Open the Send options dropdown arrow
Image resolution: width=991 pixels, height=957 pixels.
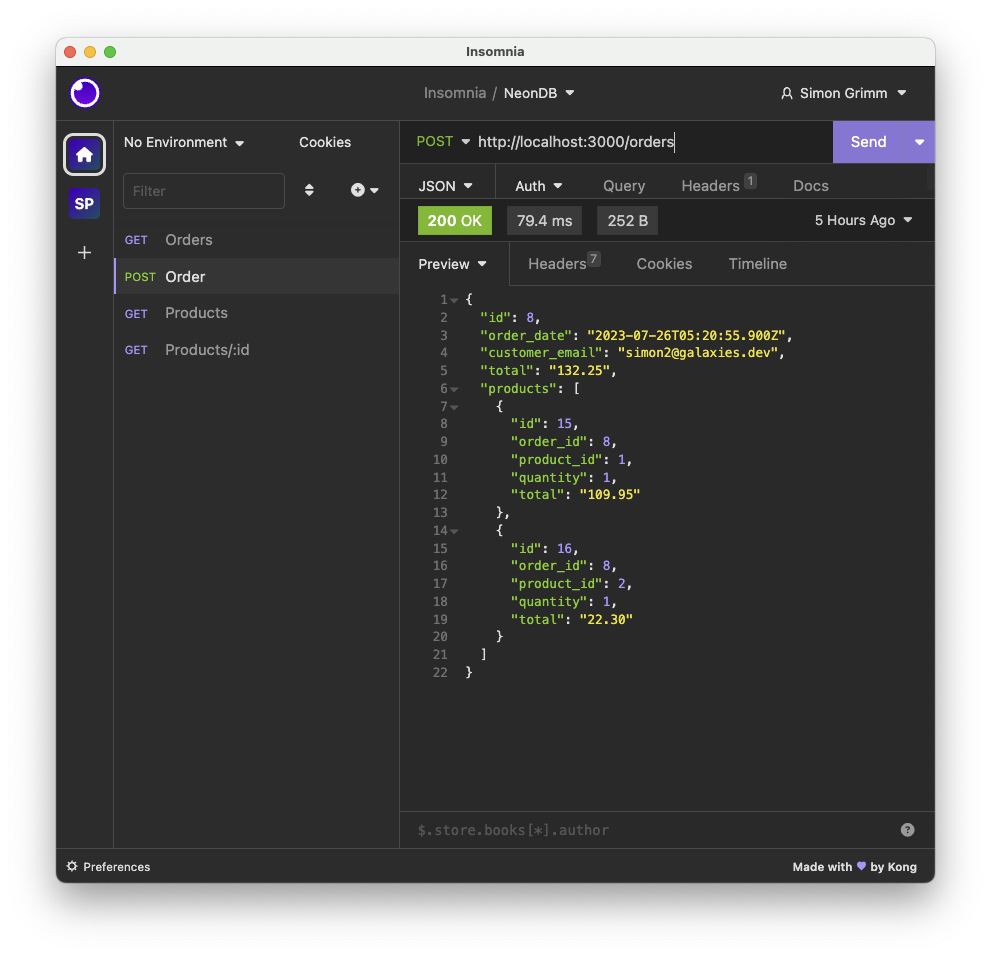(x=920, y=142)
